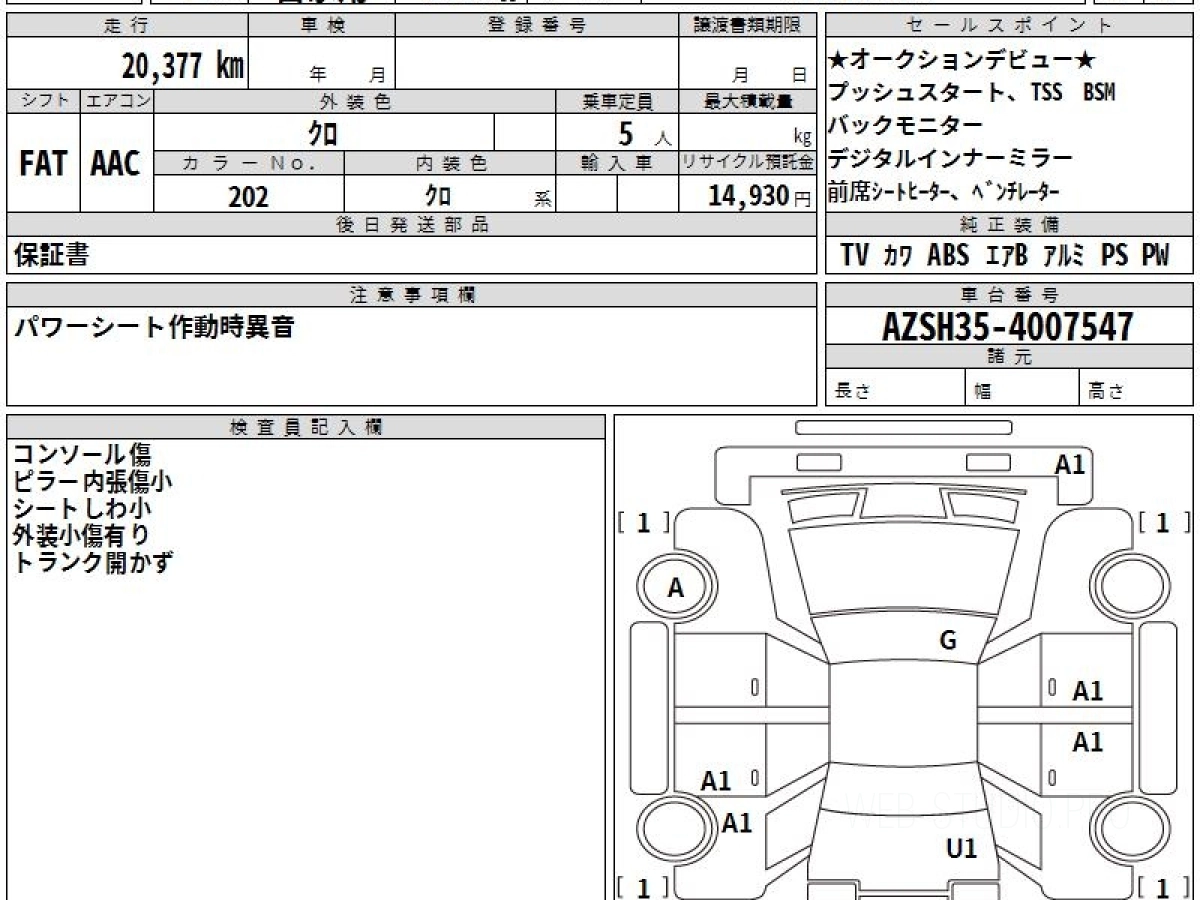This screenshot has width=1200, height=900.
Task: Select the シートしわ小 line
Action: pyautogui.click(x=82, y=509)
